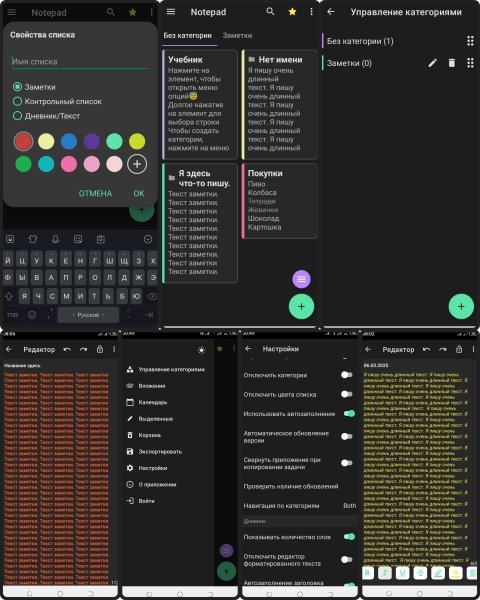Apply italic with the I formatting button
The image size is (480, 600).
tap(385, 573)
